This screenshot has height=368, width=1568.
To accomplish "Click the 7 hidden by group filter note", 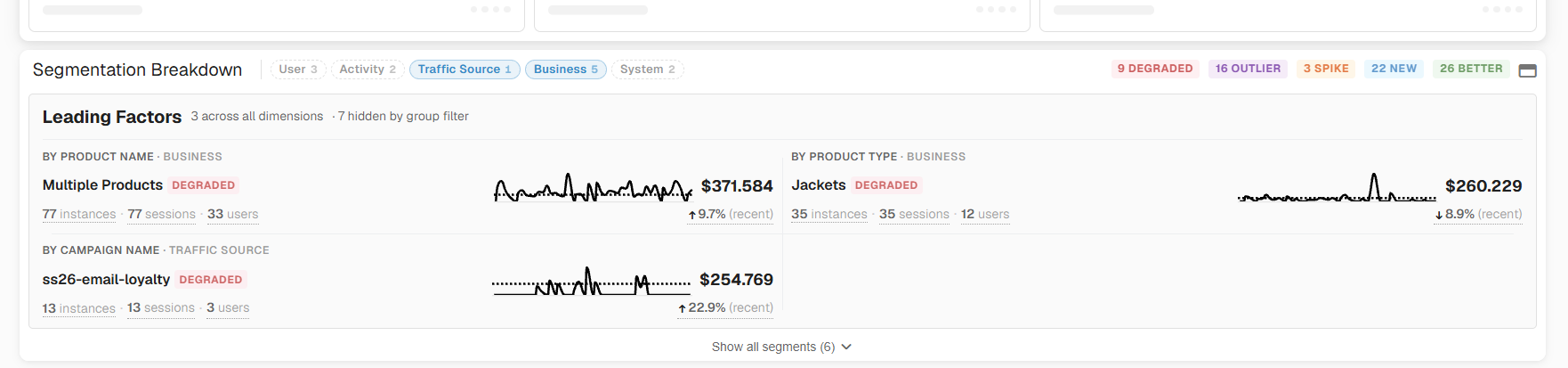I will point(403,117).
